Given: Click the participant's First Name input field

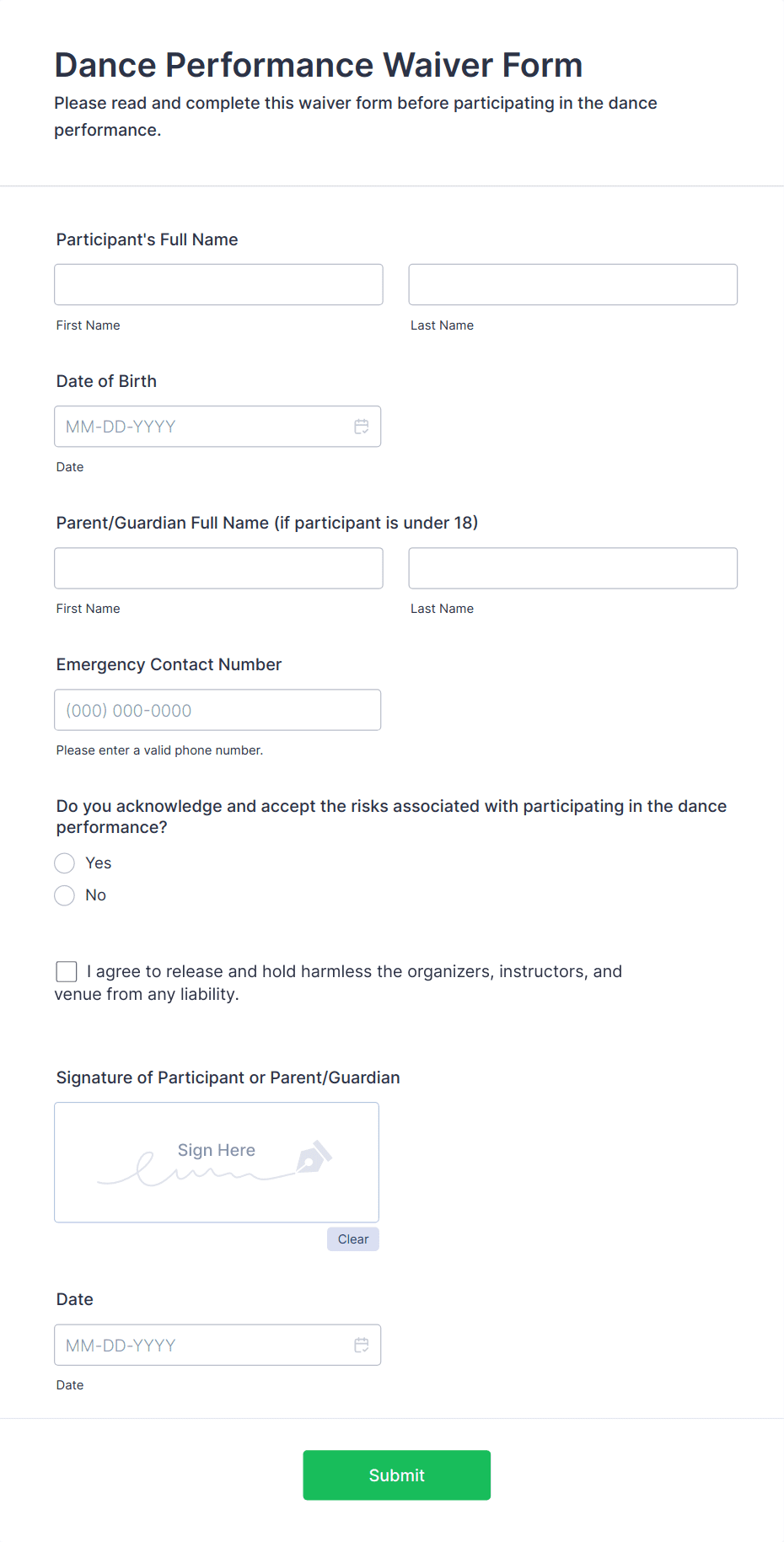Looking at the screenshot, I should click(217, 284).
